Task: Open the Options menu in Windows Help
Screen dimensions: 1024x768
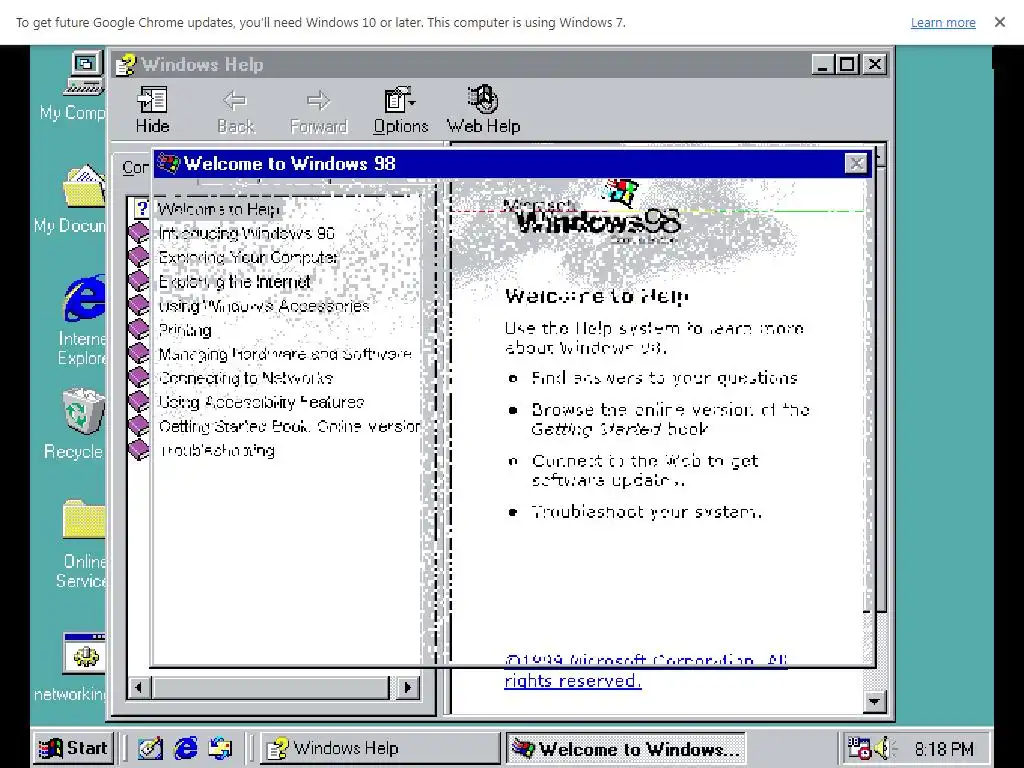Action: tap(400, 110)
